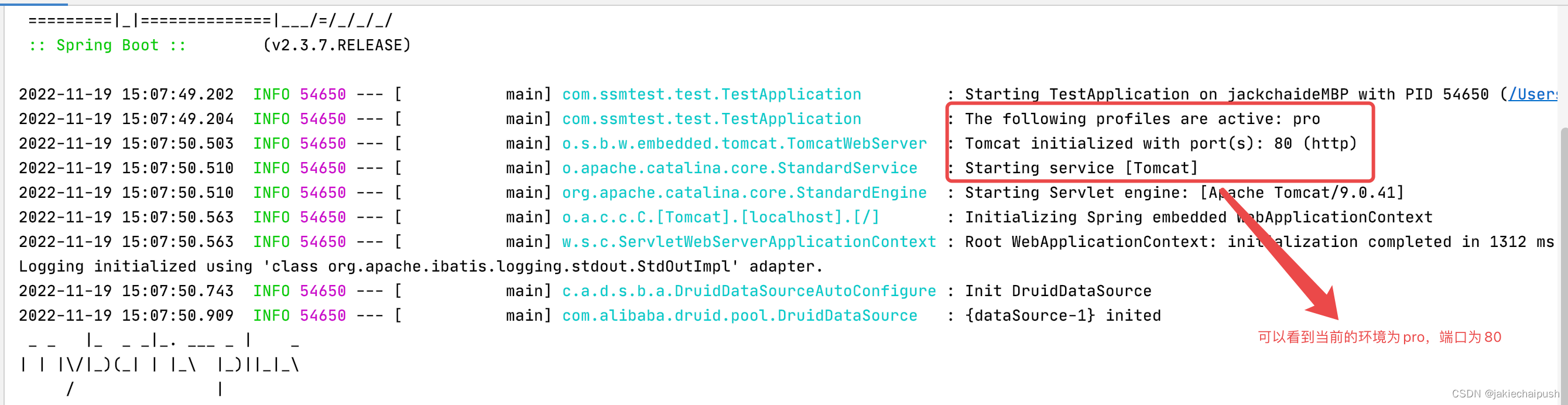Viewport: 1568px width, 405px height.
Task: Click timestamp '2022-11-19 15:07:50.909'
Action: [x=126, y=315]
